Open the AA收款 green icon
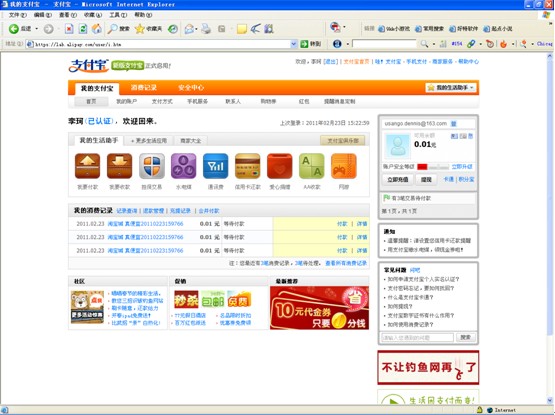The height and width of the screenshot is (415, 555). (x=311, y=166)
